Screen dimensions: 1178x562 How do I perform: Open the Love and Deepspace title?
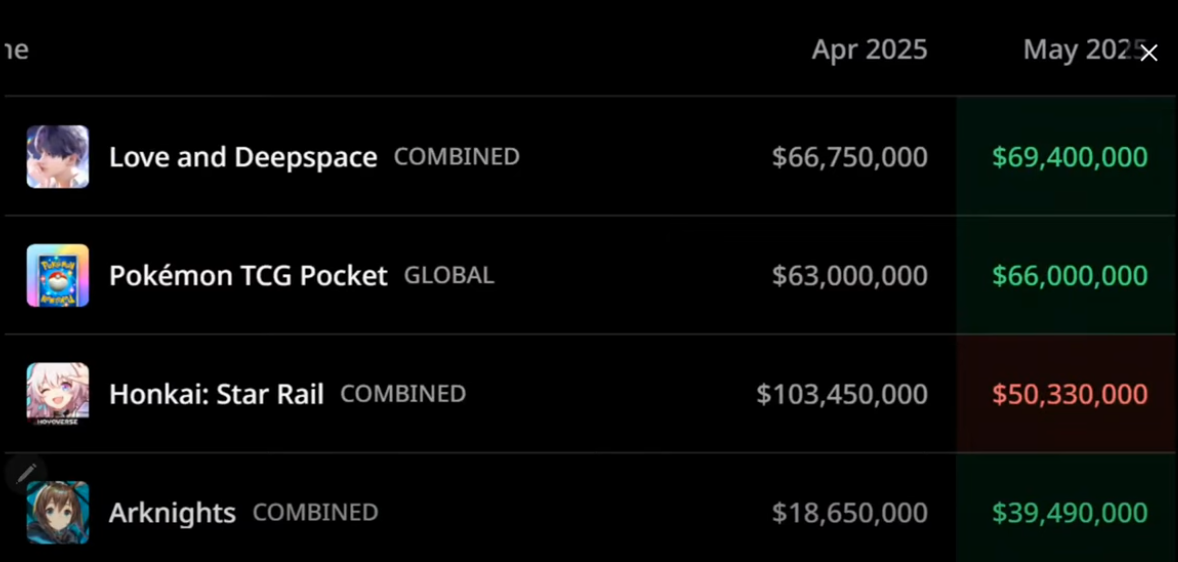[x=243, y=157]
